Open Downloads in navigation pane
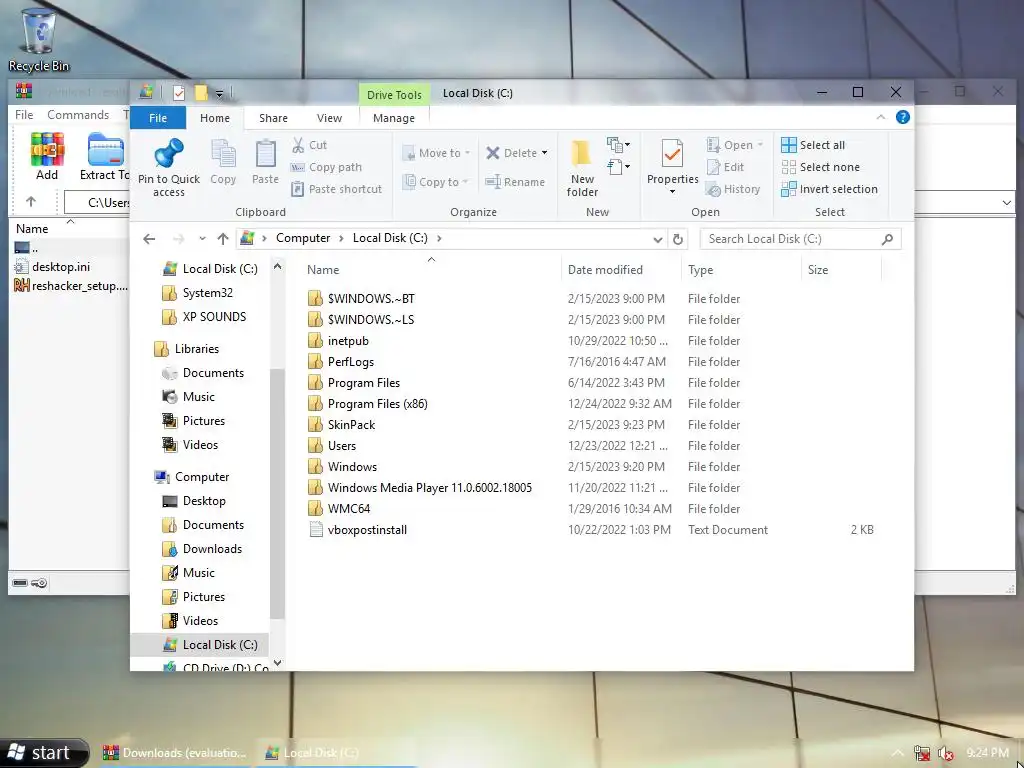This screenshot has width=1024, height=768. click(212, 549)
